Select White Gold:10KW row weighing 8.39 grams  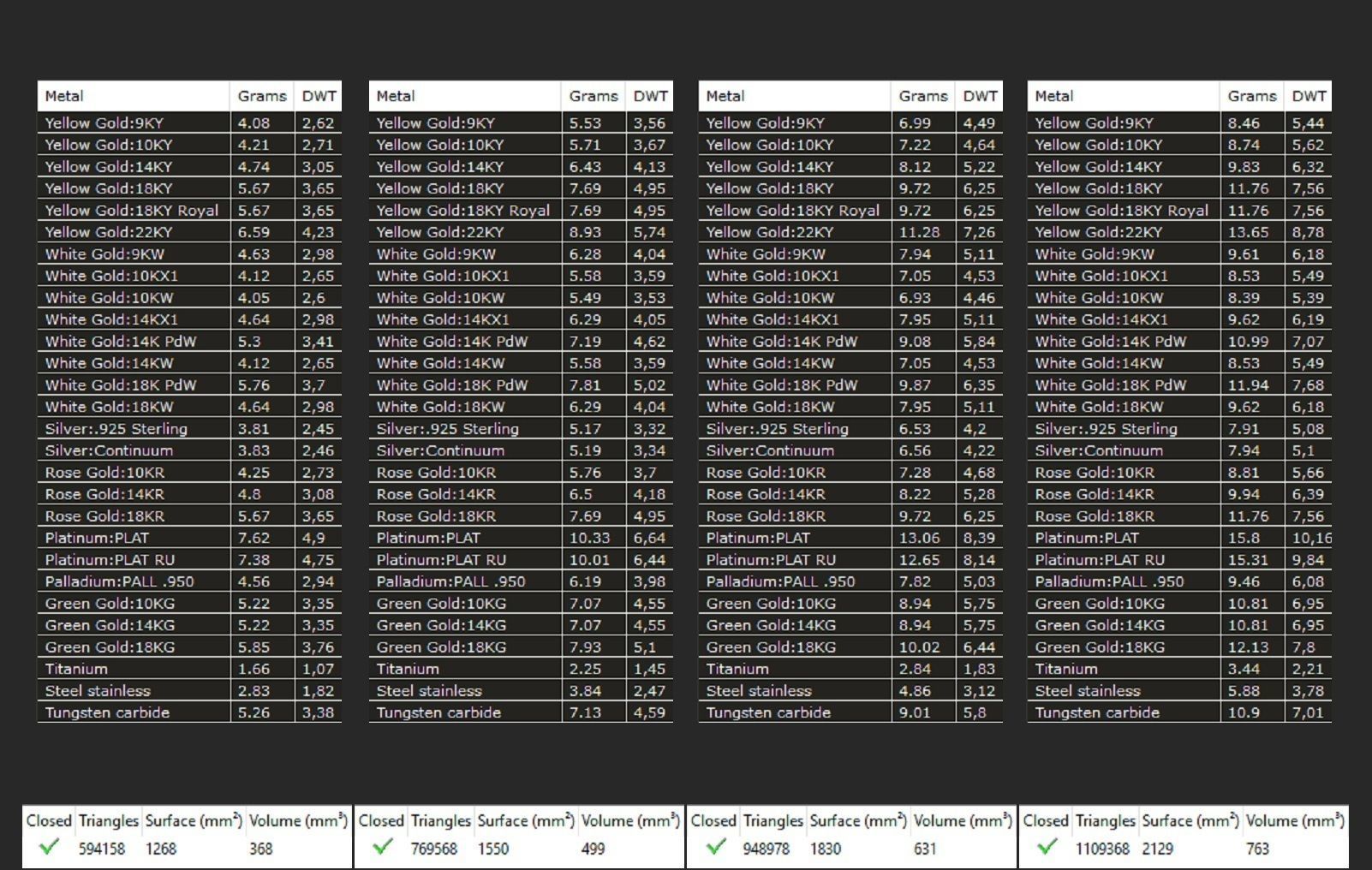point(1179,297)
